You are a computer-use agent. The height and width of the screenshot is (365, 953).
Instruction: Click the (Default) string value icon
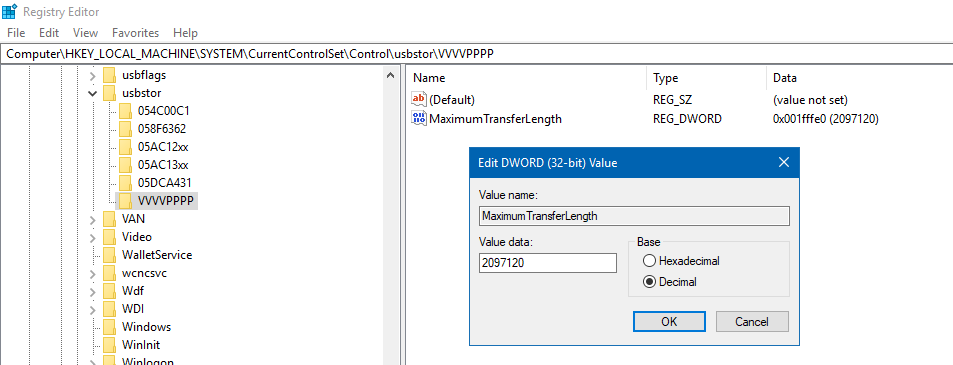click(419, 99)
